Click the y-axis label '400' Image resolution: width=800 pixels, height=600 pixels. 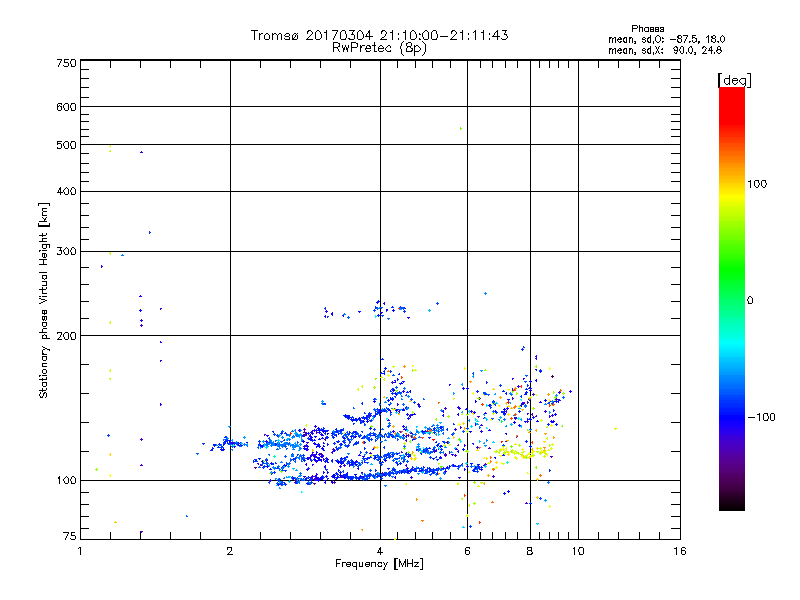[66, 191]
